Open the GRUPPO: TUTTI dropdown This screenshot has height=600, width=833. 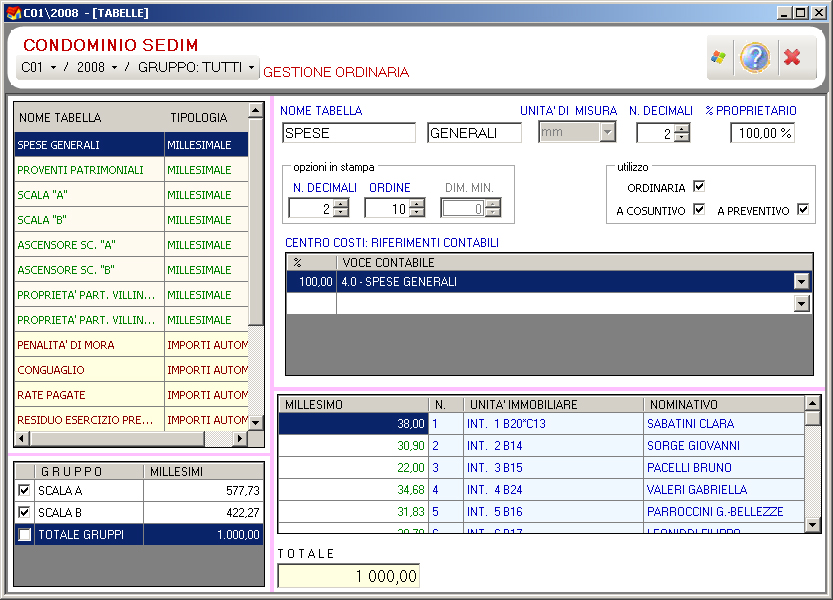[x=251, y=67]
